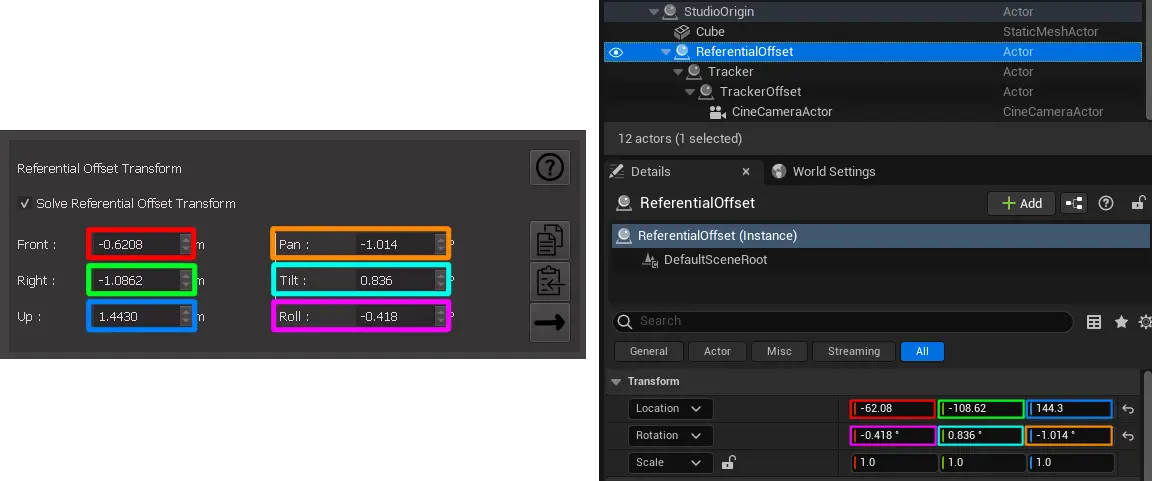Collapse the Tracker tree node
Screen dimensions: 1152x481
tap(679, 72)
